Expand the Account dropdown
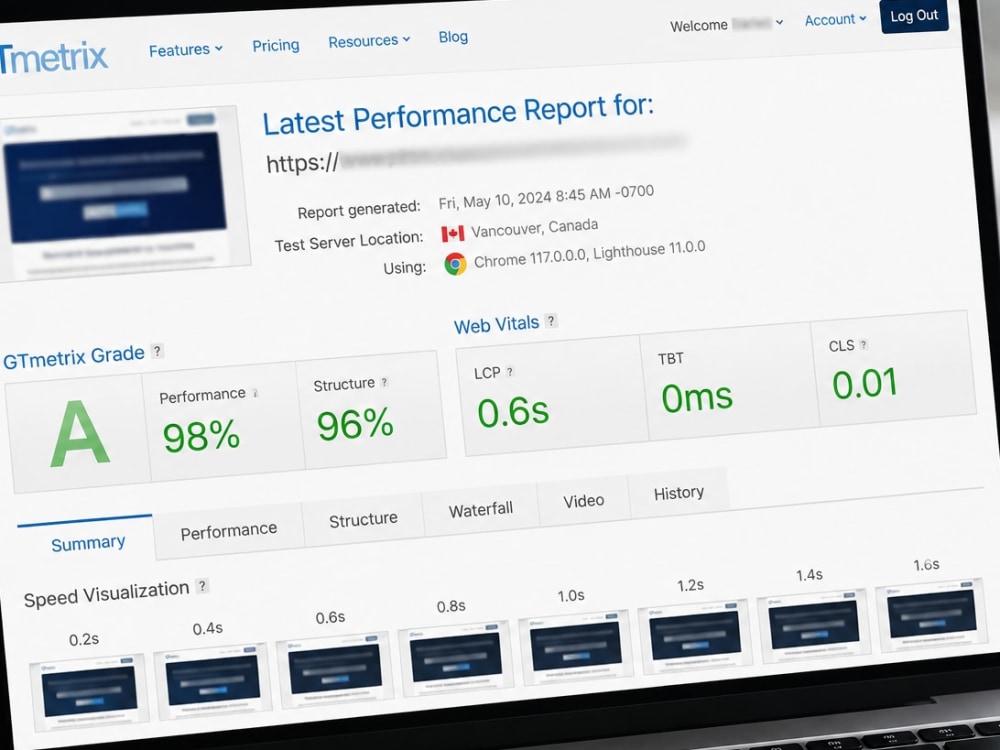The image size is (1000, 750). tap(835, 20)
